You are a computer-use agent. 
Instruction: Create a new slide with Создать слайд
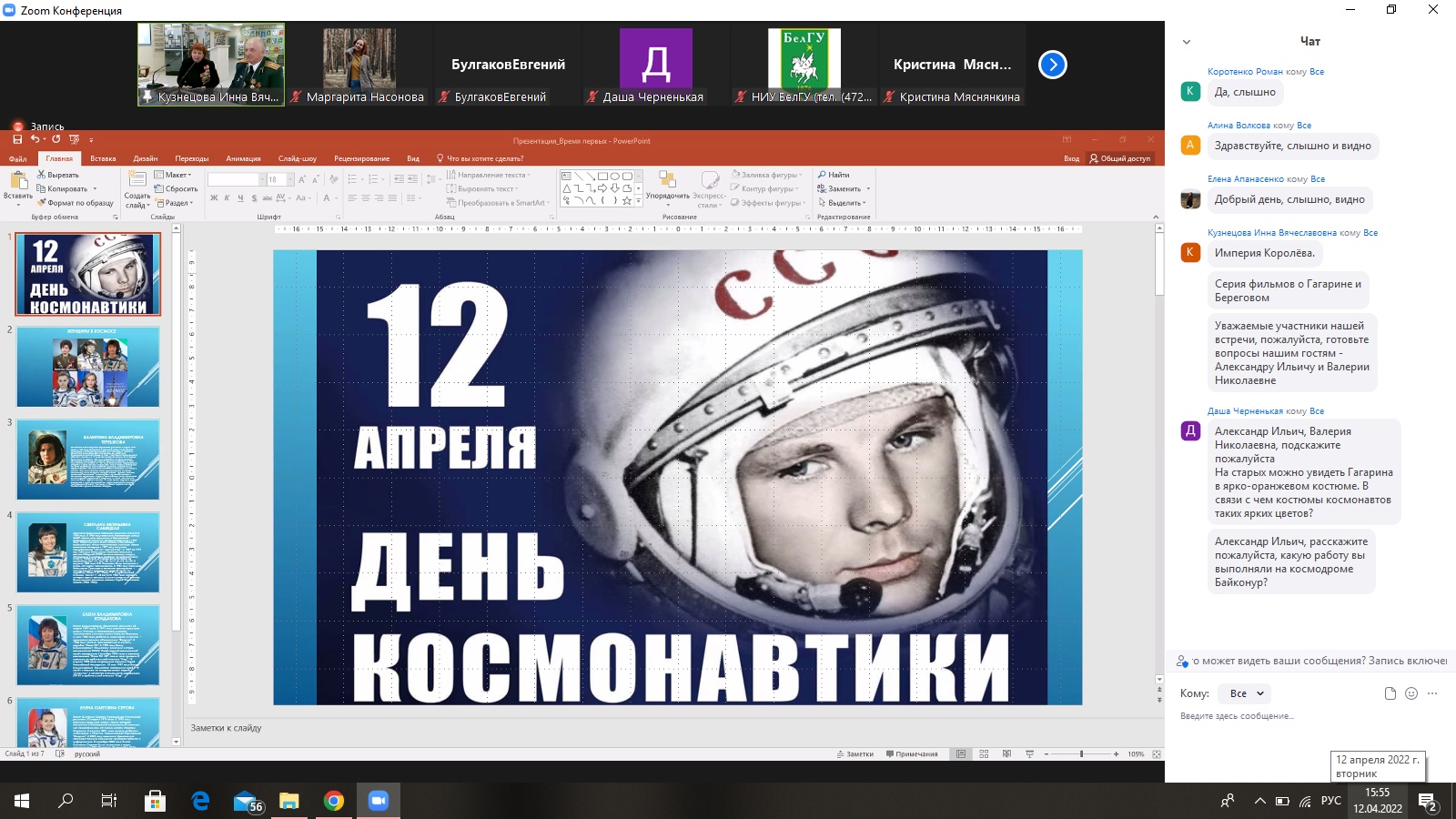[x=137, y=188]
